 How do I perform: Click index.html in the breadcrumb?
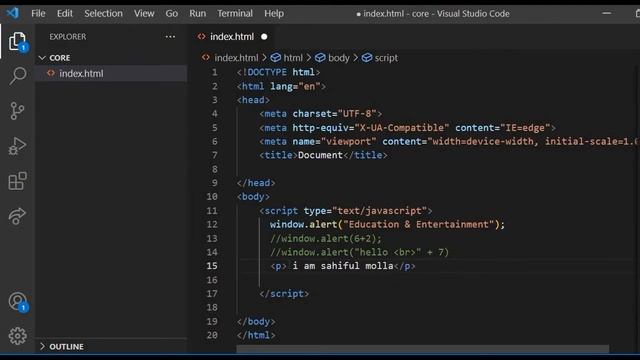coord(236,58)
